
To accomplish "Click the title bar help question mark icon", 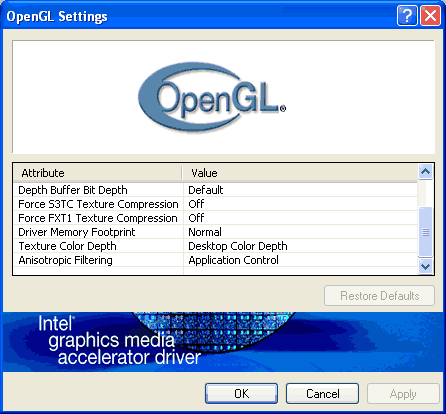I will (x=407, y=15).
